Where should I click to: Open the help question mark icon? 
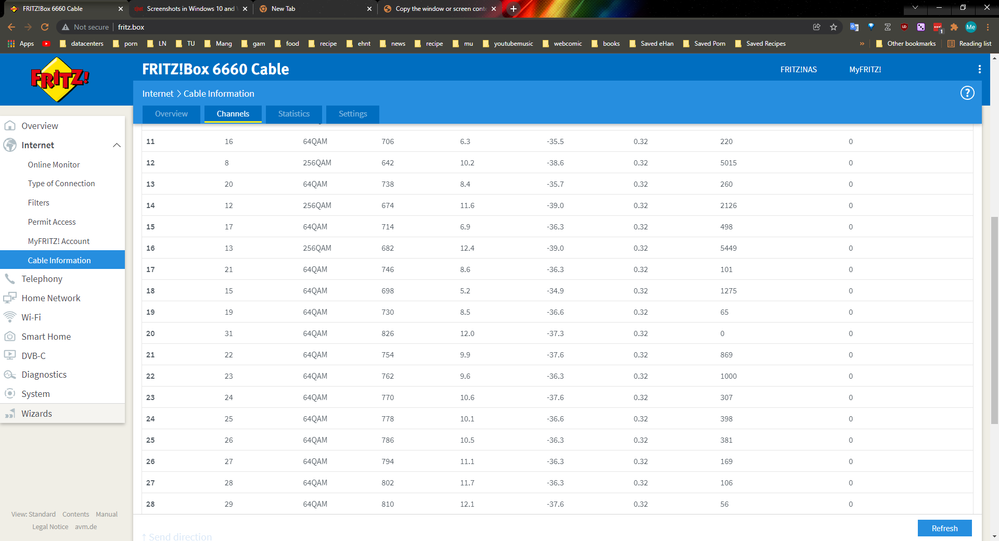tap(967, 93)
